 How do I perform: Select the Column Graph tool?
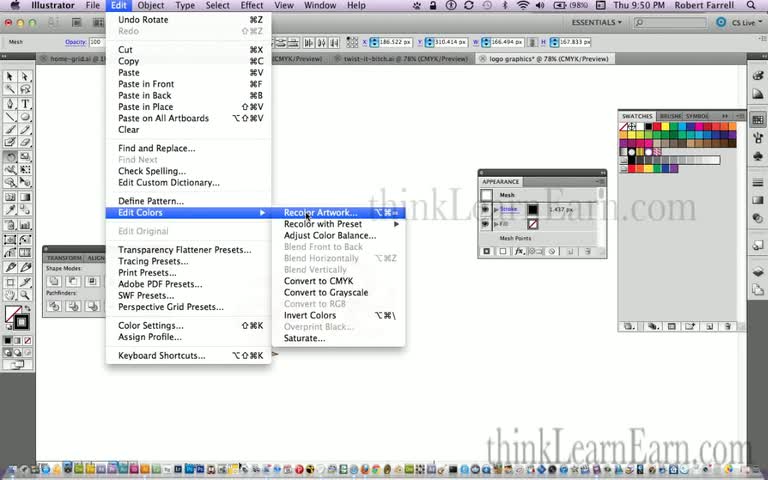25,225
